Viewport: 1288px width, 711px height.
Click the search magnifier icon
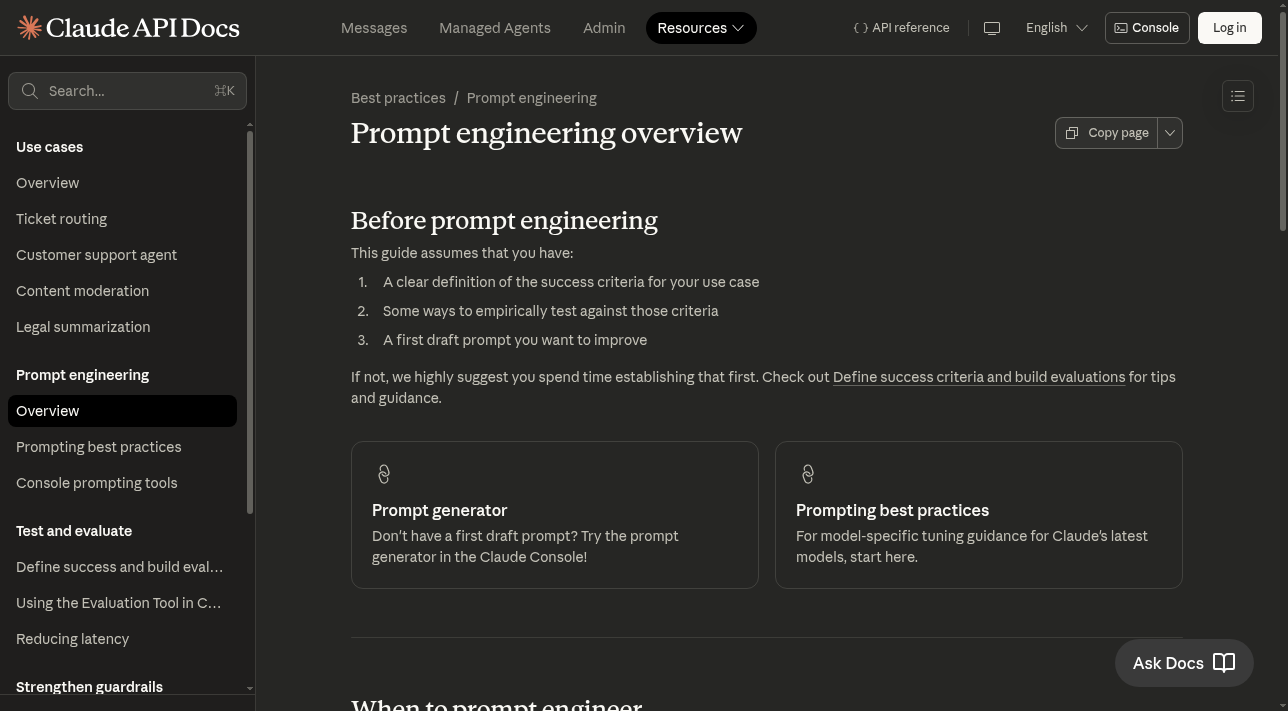[30, 91]
